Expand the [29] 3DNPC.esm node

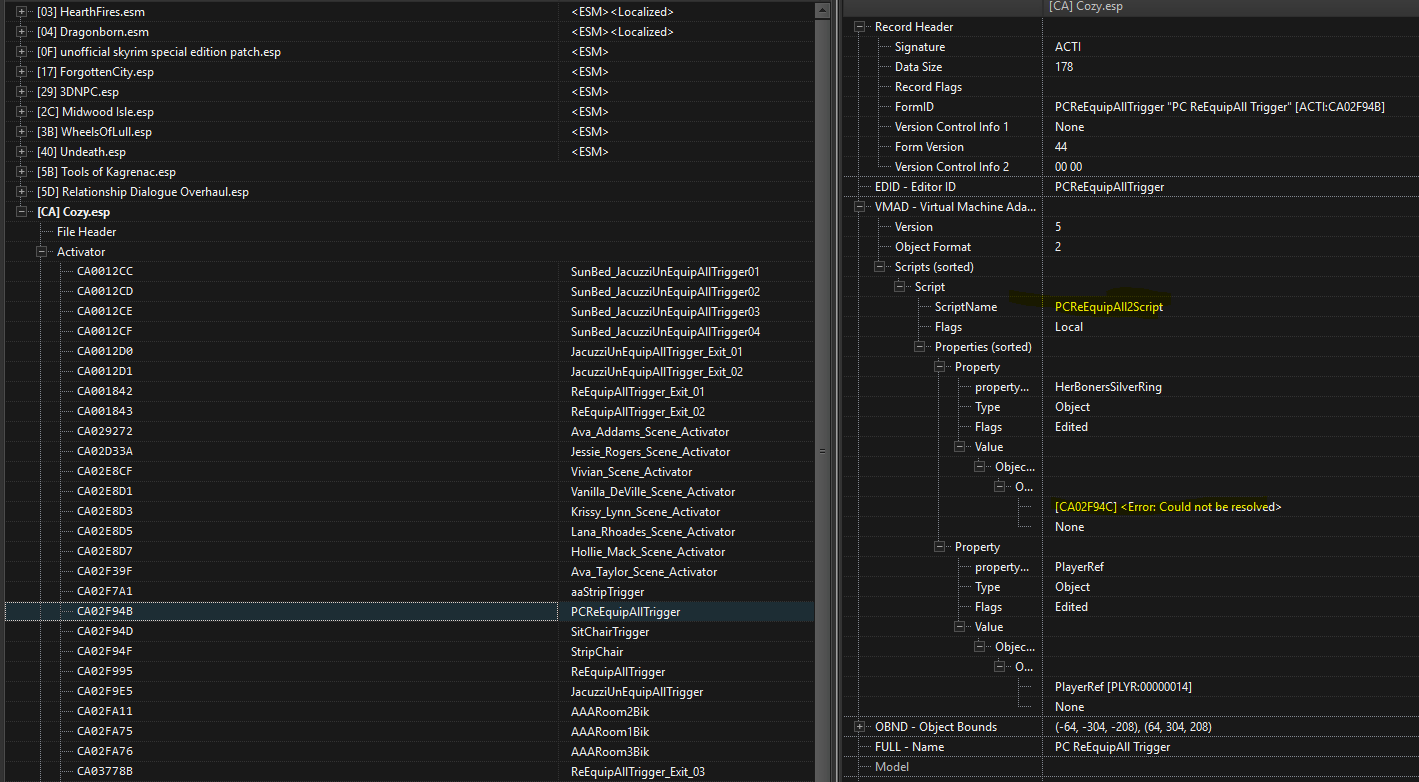click(x=22, y=92)
